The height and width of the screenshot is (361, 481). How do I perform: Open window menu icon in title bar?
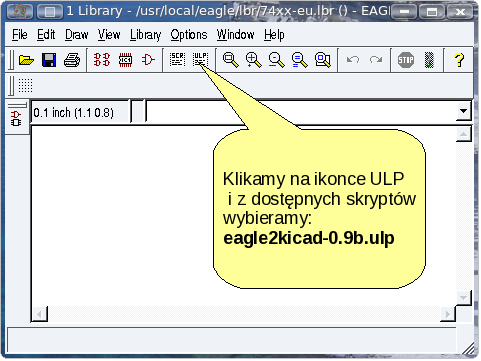20,12
